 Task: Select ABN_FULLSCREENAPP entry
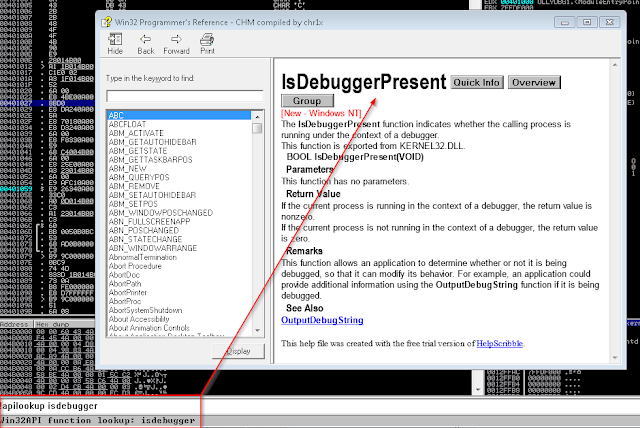149,222
